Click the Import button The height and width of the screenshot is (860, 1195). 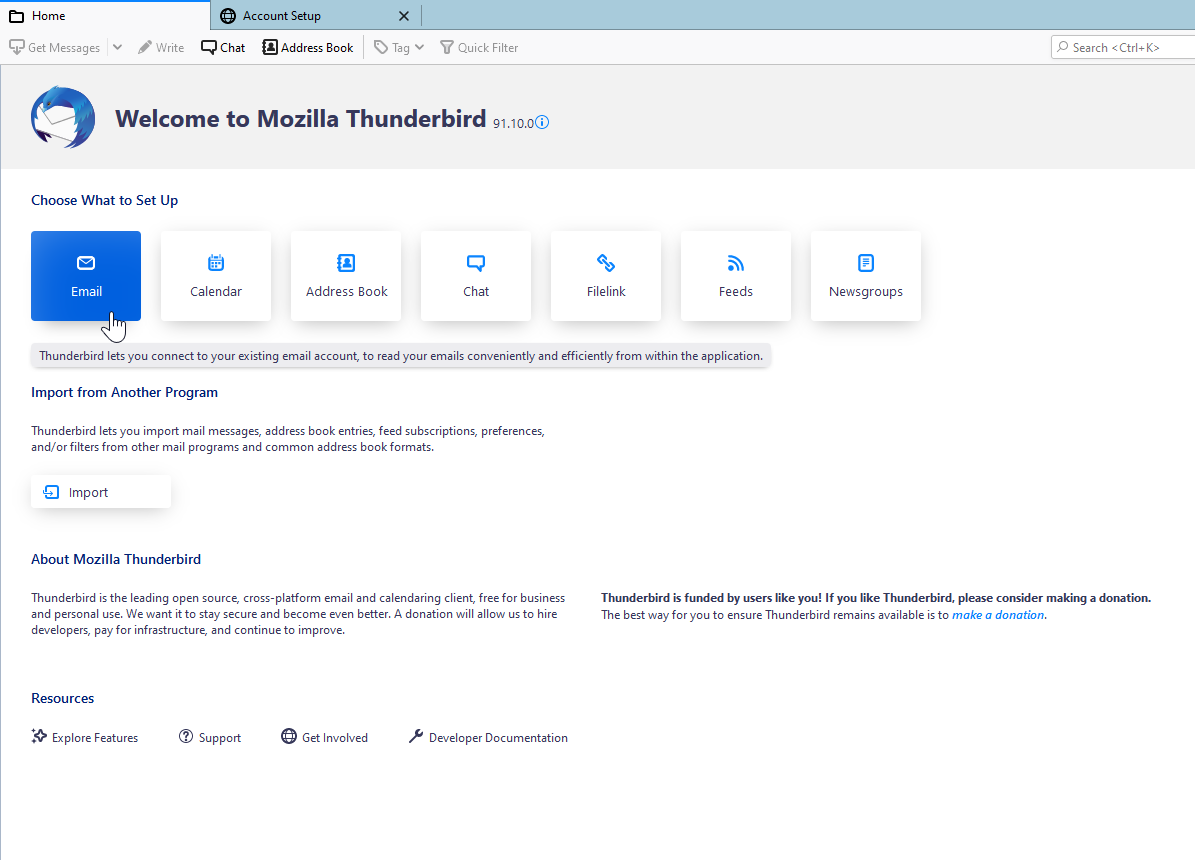click(x=100, y=492)
